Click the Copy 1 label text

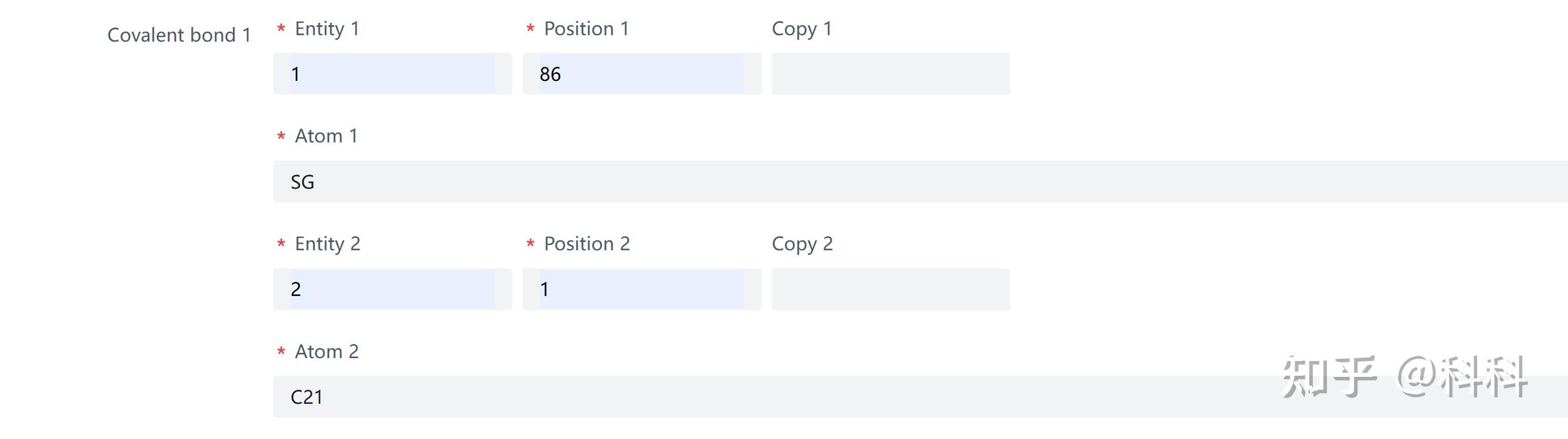tap(802, 29)
